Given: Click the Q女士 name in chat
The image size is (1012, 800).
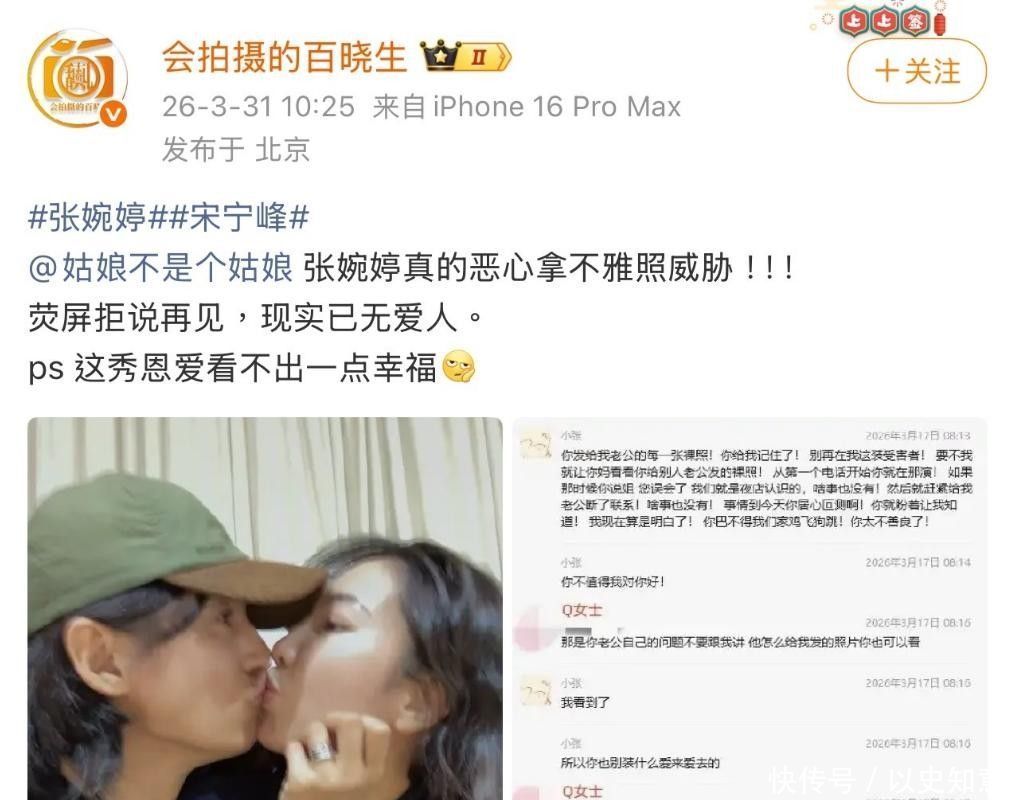Looking at the screenshot, I should click(582, 610).
